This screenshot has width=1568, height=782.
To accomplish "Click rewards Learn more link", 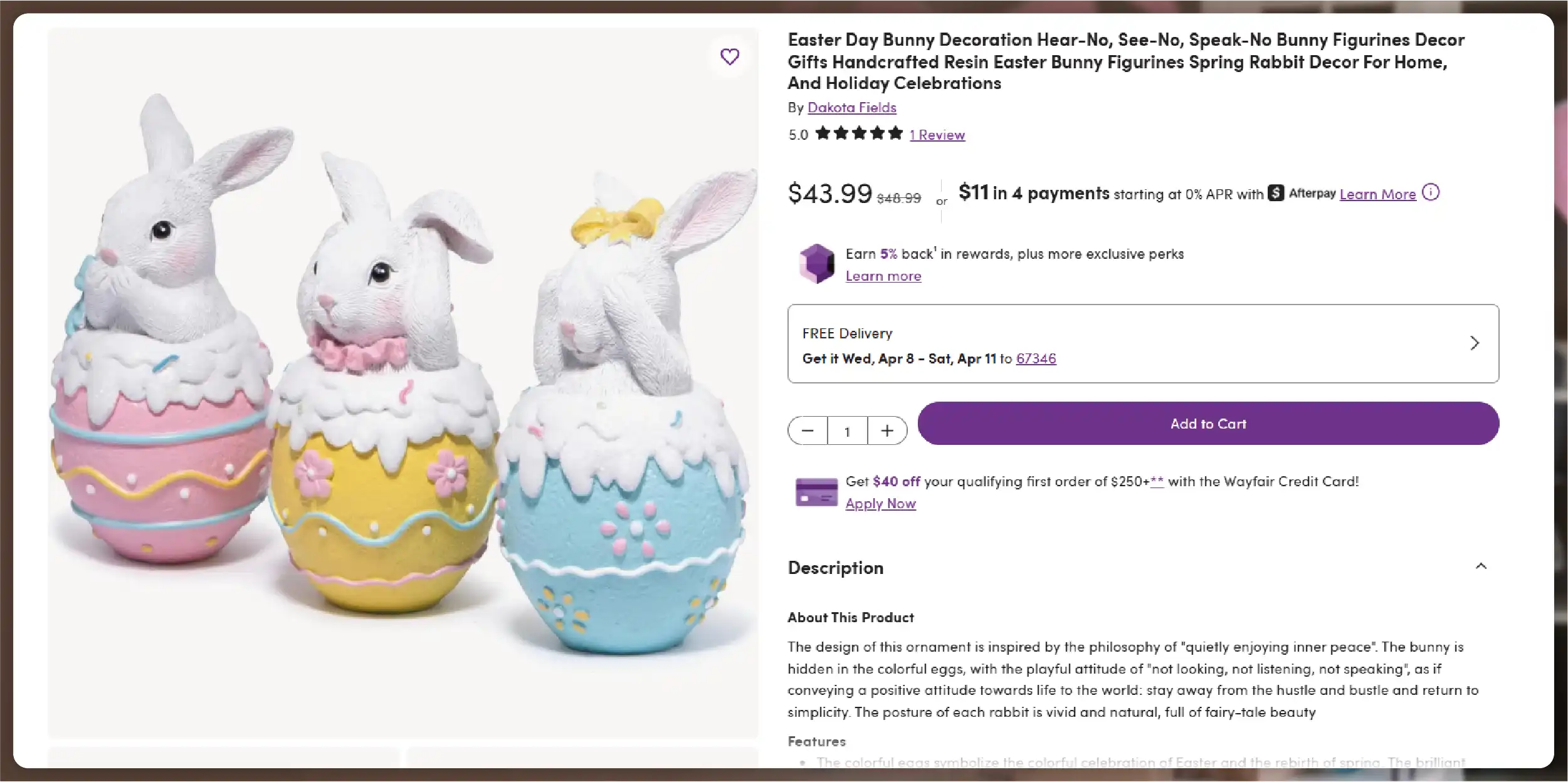I will pyautogui.click(x=883, y=276).
